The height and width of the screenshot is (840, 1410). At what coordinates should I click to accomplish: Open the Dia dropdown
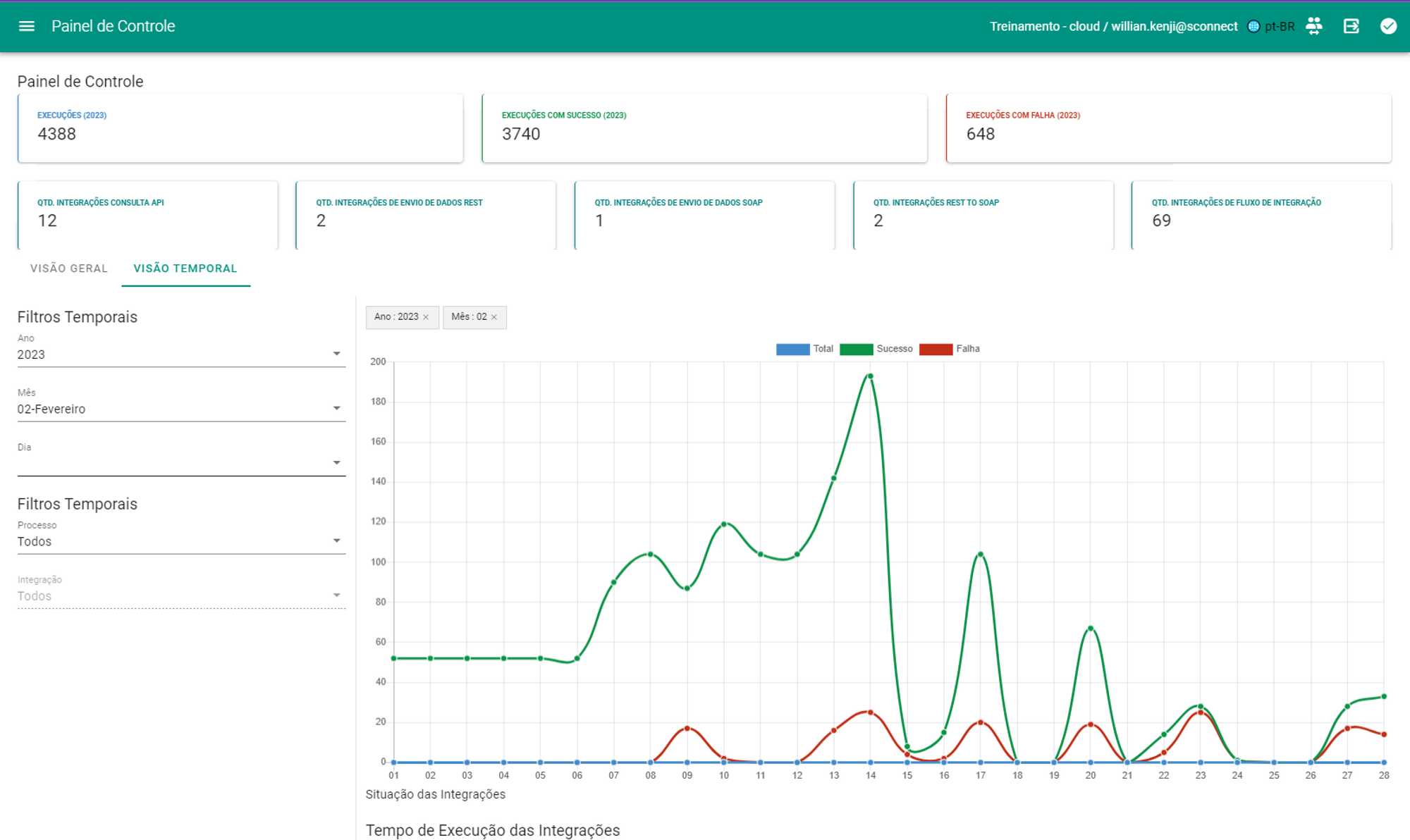pyautogui.click(x=181, y=463)
